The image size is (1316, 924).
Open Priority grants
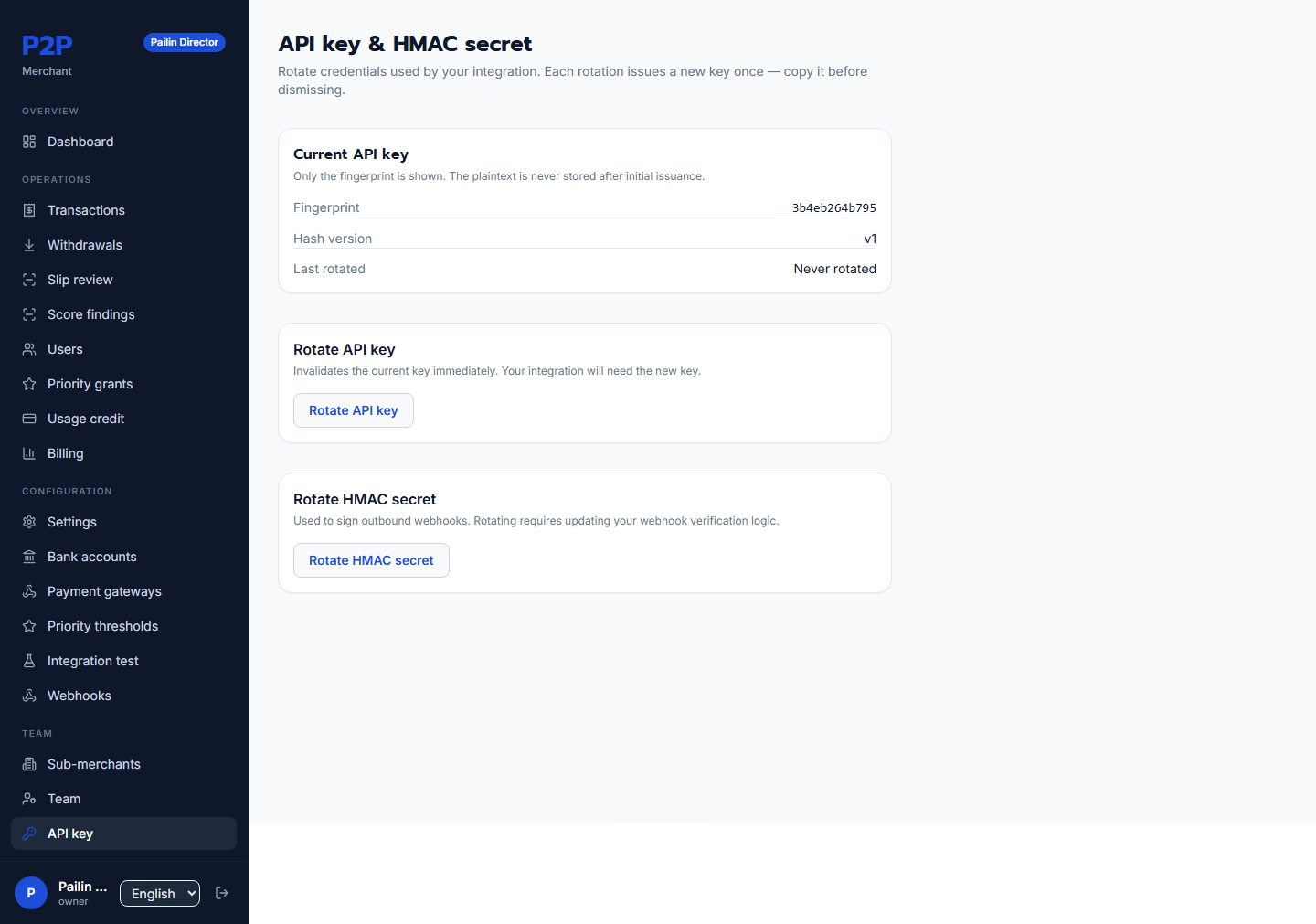[123, 384]
